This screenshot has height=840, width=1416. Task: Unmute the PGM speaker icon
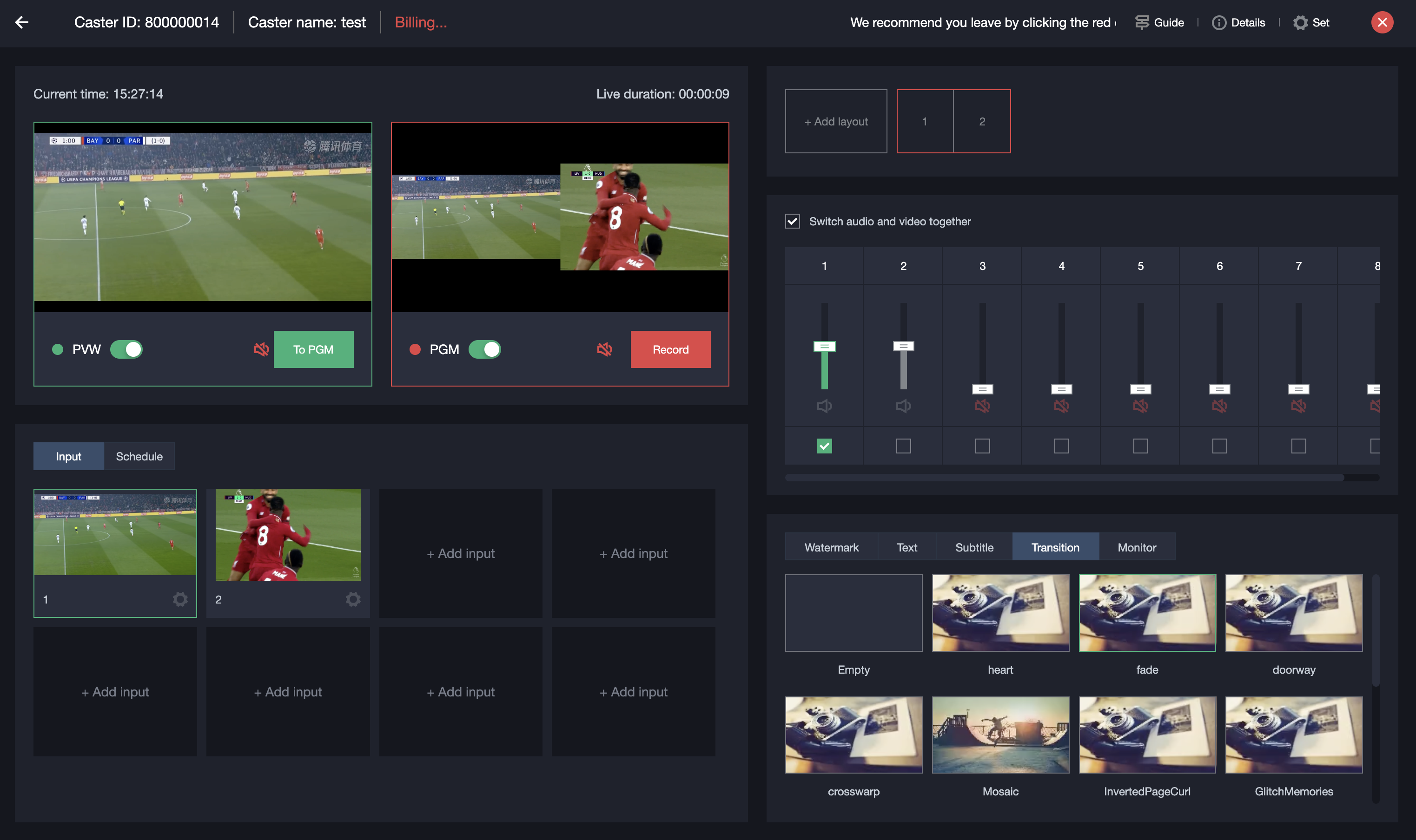[x=604, y=349]
